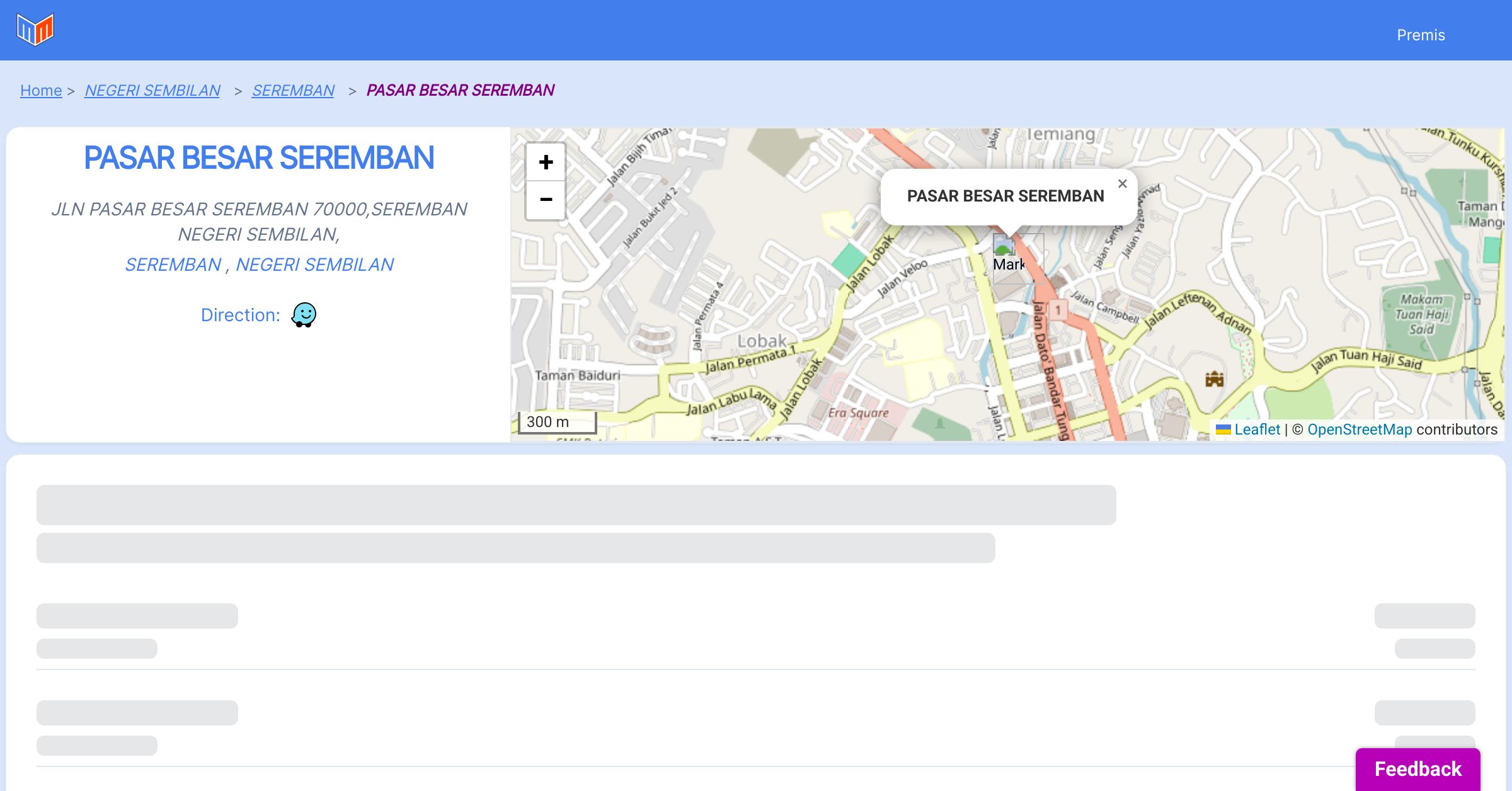Screen dimensions: 1512x791
Task: Click the castle icon on map
Action: (x=1214, y=379)
